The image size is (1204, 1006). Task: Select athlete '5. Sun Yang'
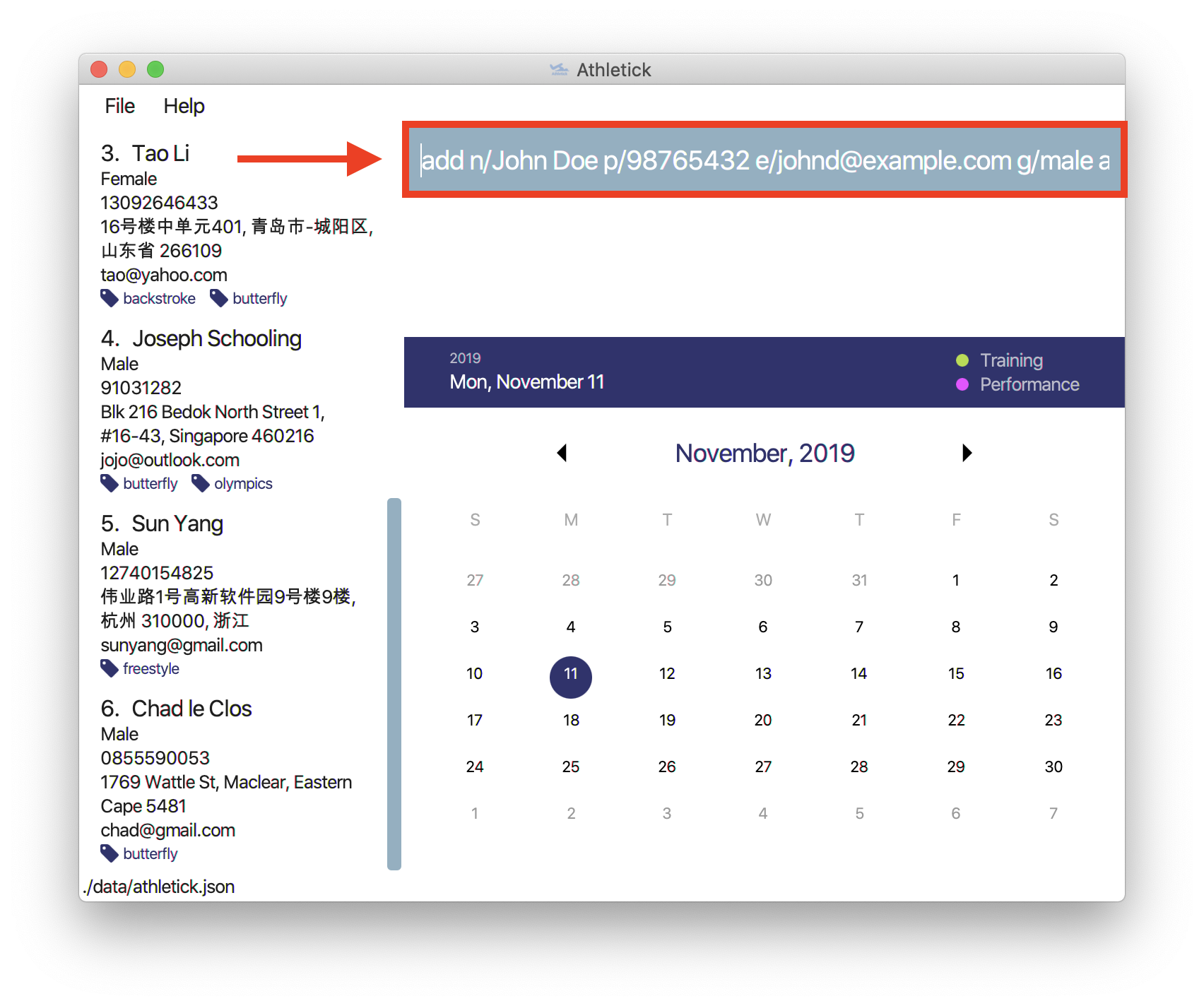162,523
